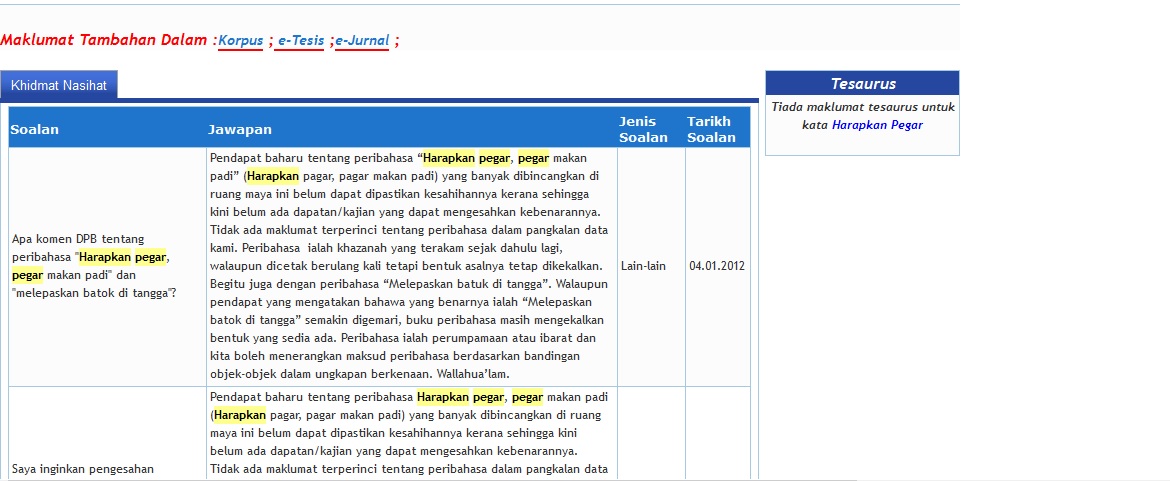
Task: Open the e-Jurnal link
Action: coord(362,40)
